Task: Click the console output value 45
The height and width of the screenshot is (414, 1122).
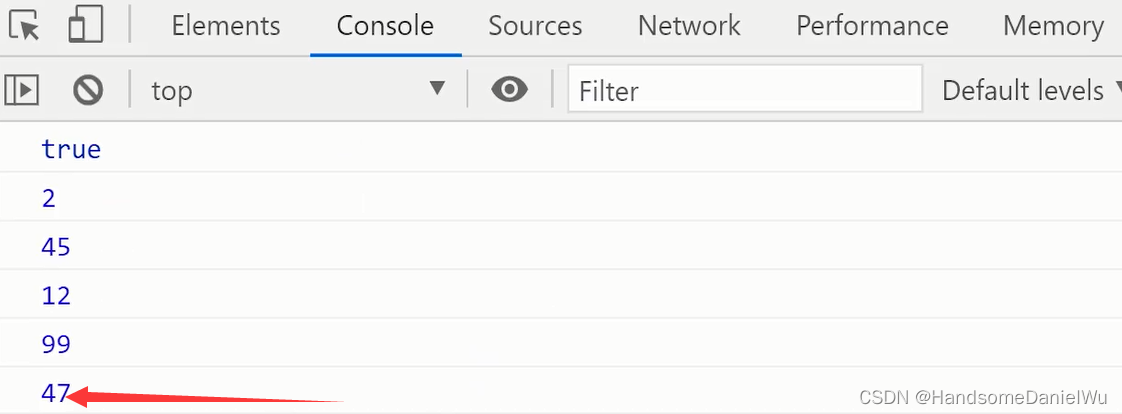Action: pos(56,247)
